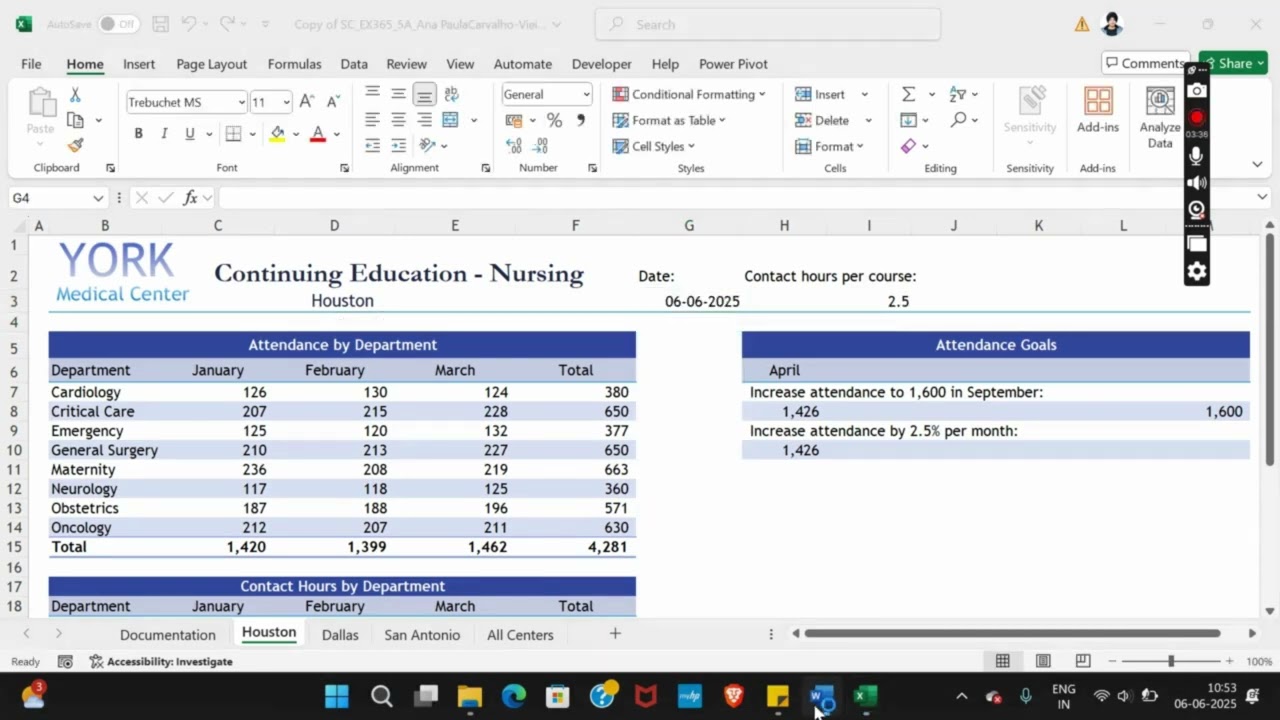
Task: Click the Decrease Indent icon
Action: point(372,146)
